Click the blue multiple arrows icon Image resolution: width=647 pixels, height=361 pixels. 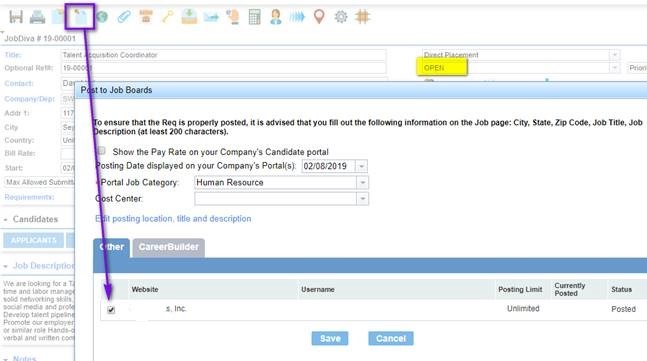coord(297,17)
